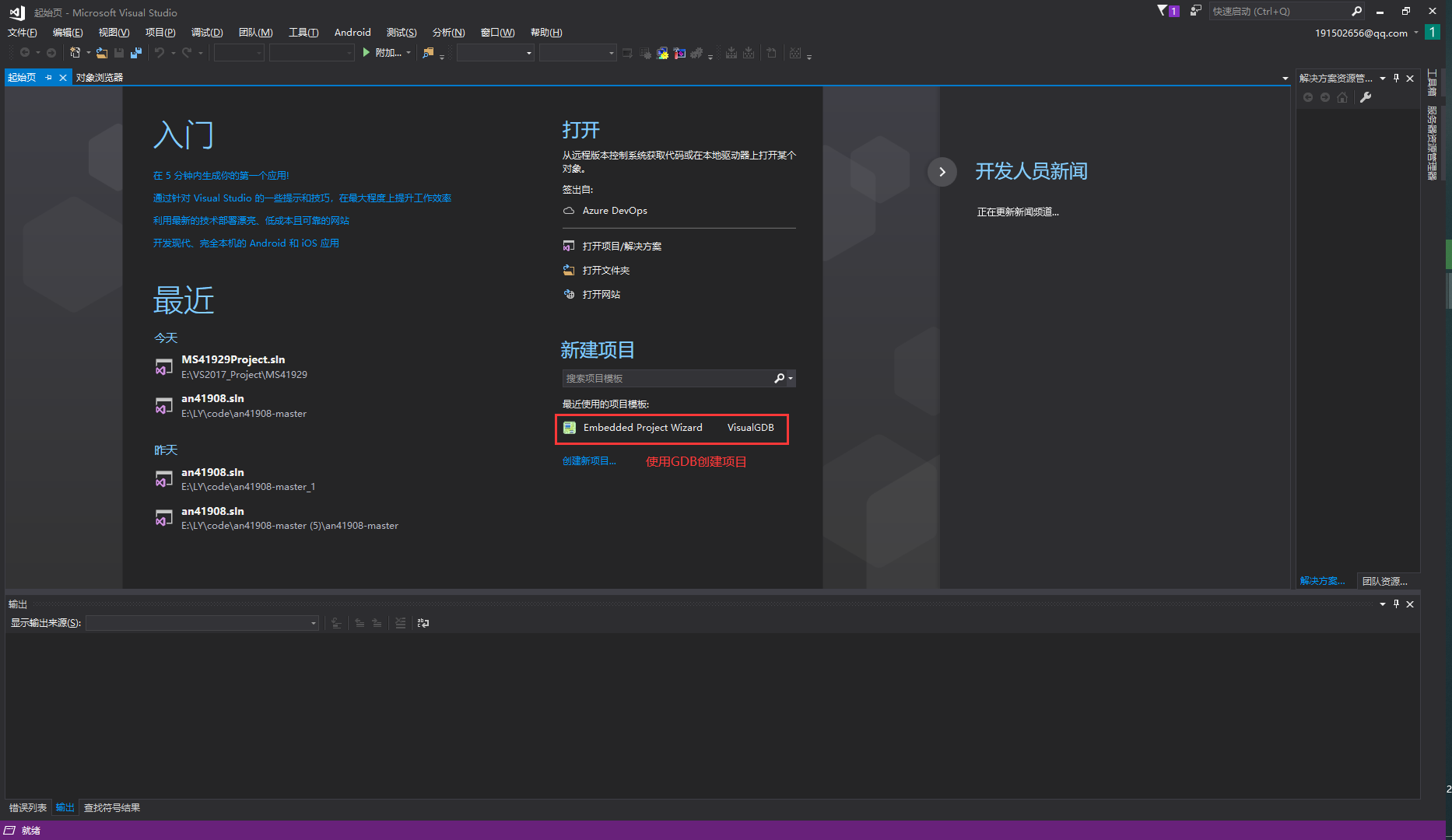Switch to the 错误列表 tab
This screenshot has height=840, width=1452.
pyautogui.click(x=28, y=807)
